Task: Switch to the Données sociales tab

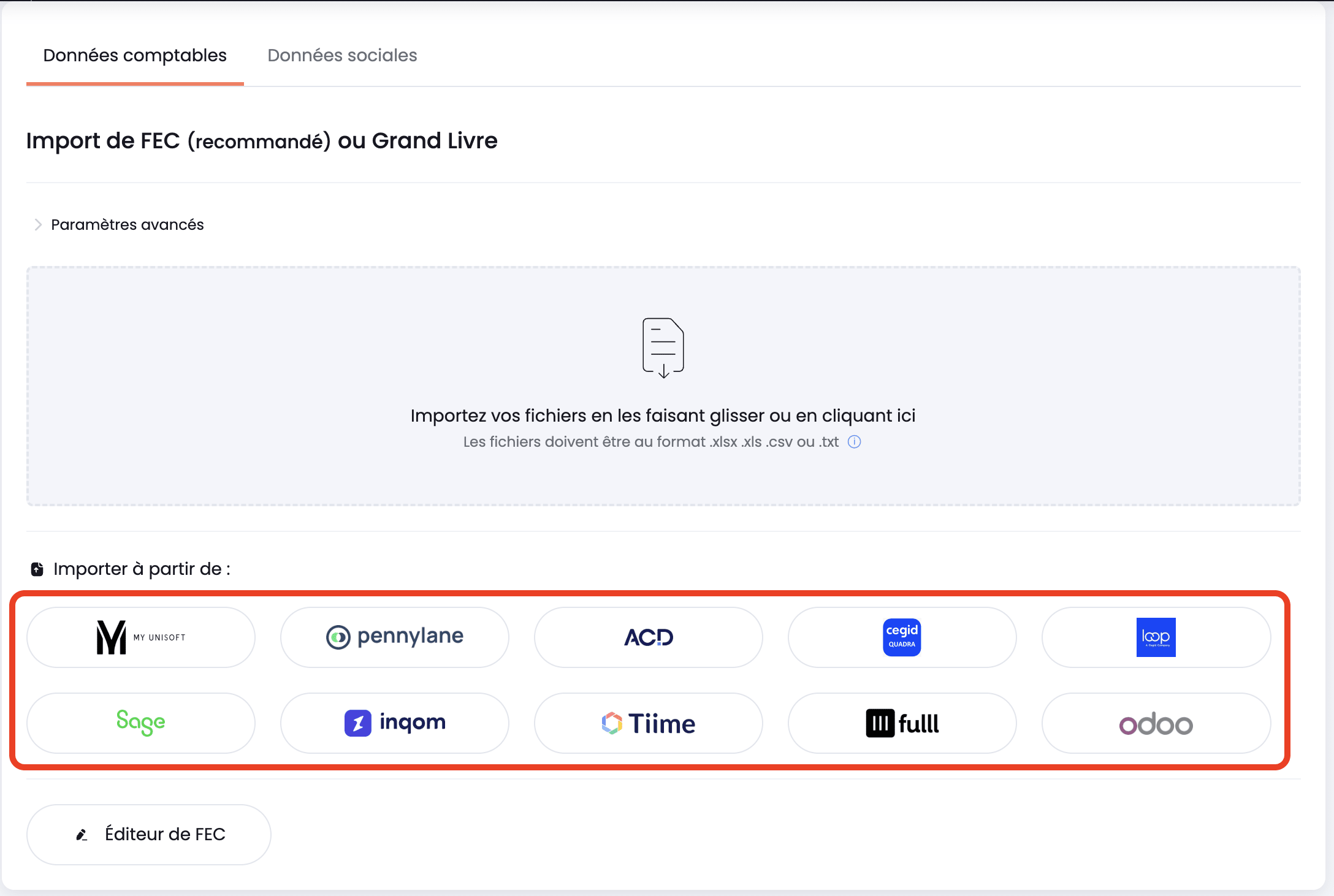Action: point(342,55)
